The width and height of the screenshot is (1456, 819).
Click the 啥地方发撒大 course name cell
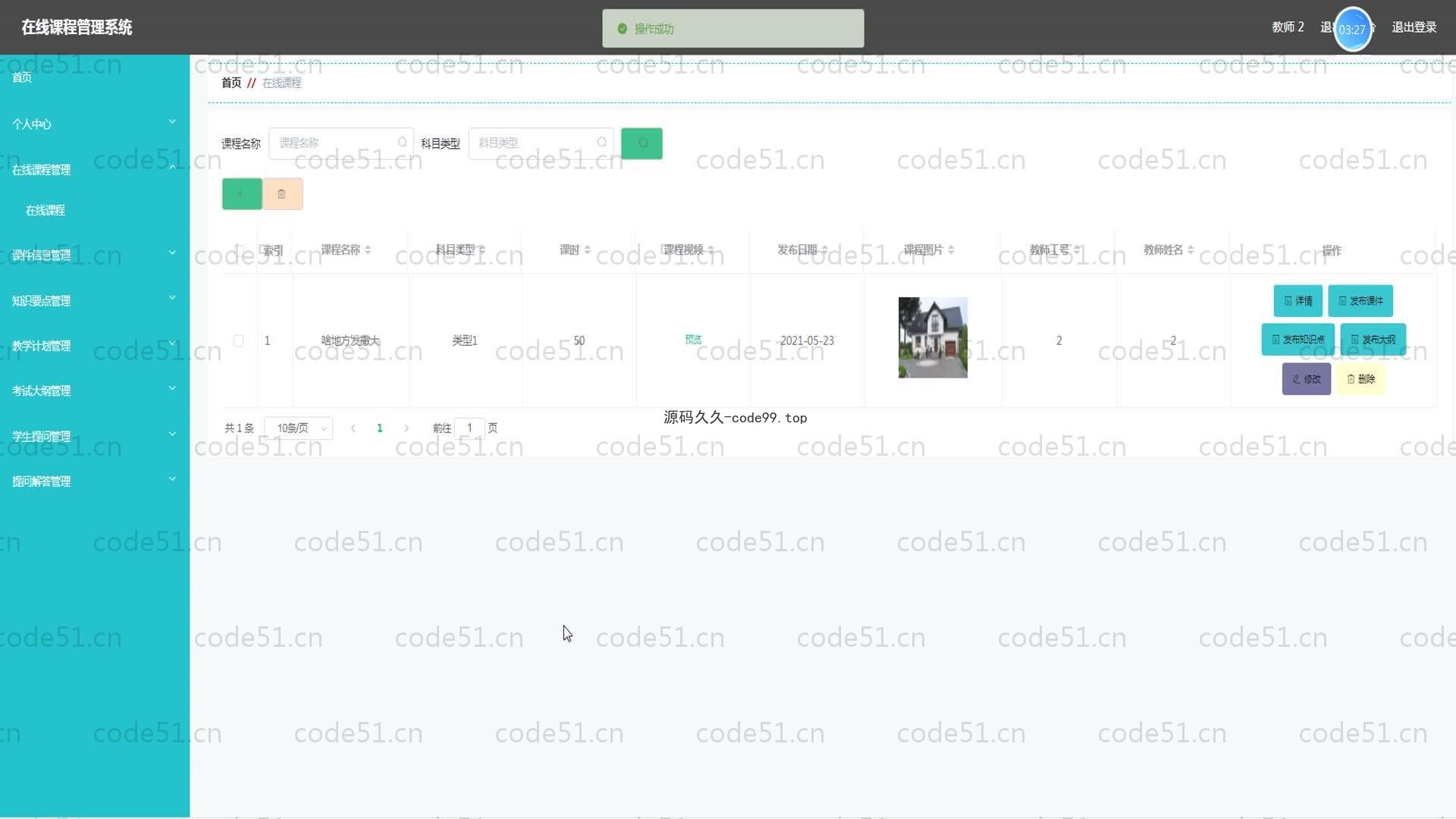(350, 341)
